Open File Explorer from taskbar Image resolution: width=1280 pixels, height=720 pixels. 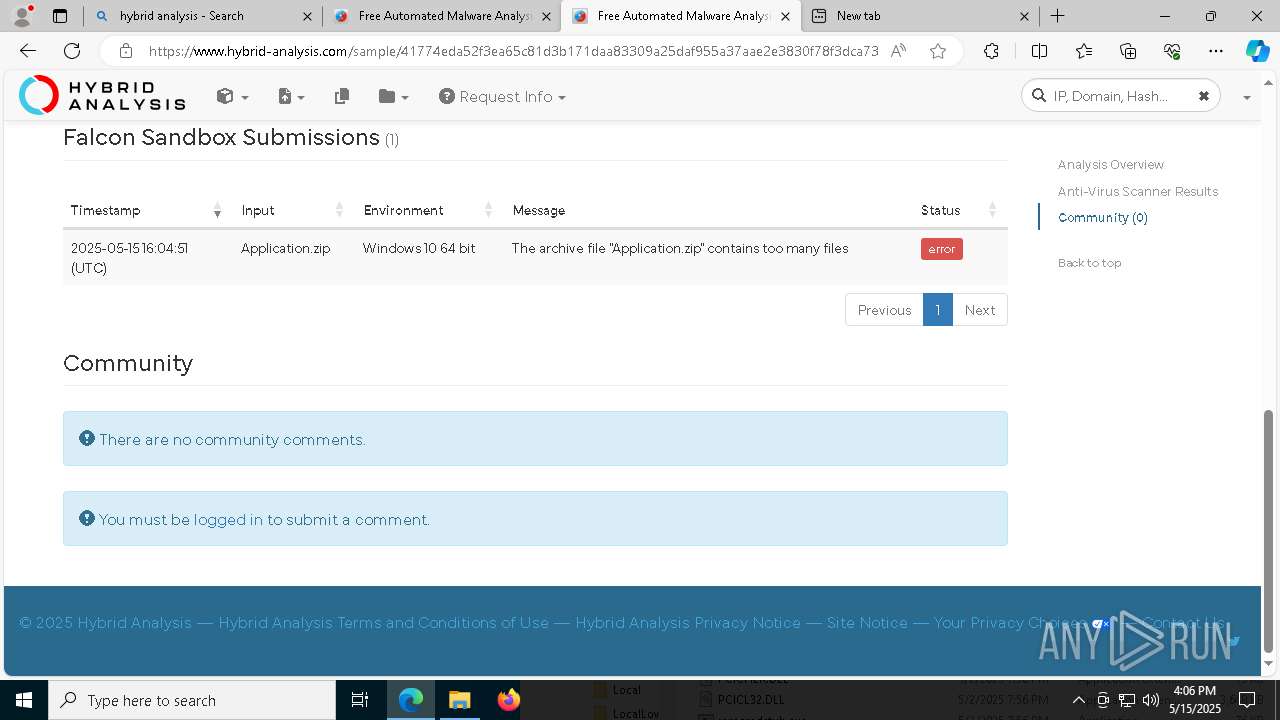point(459,700)
